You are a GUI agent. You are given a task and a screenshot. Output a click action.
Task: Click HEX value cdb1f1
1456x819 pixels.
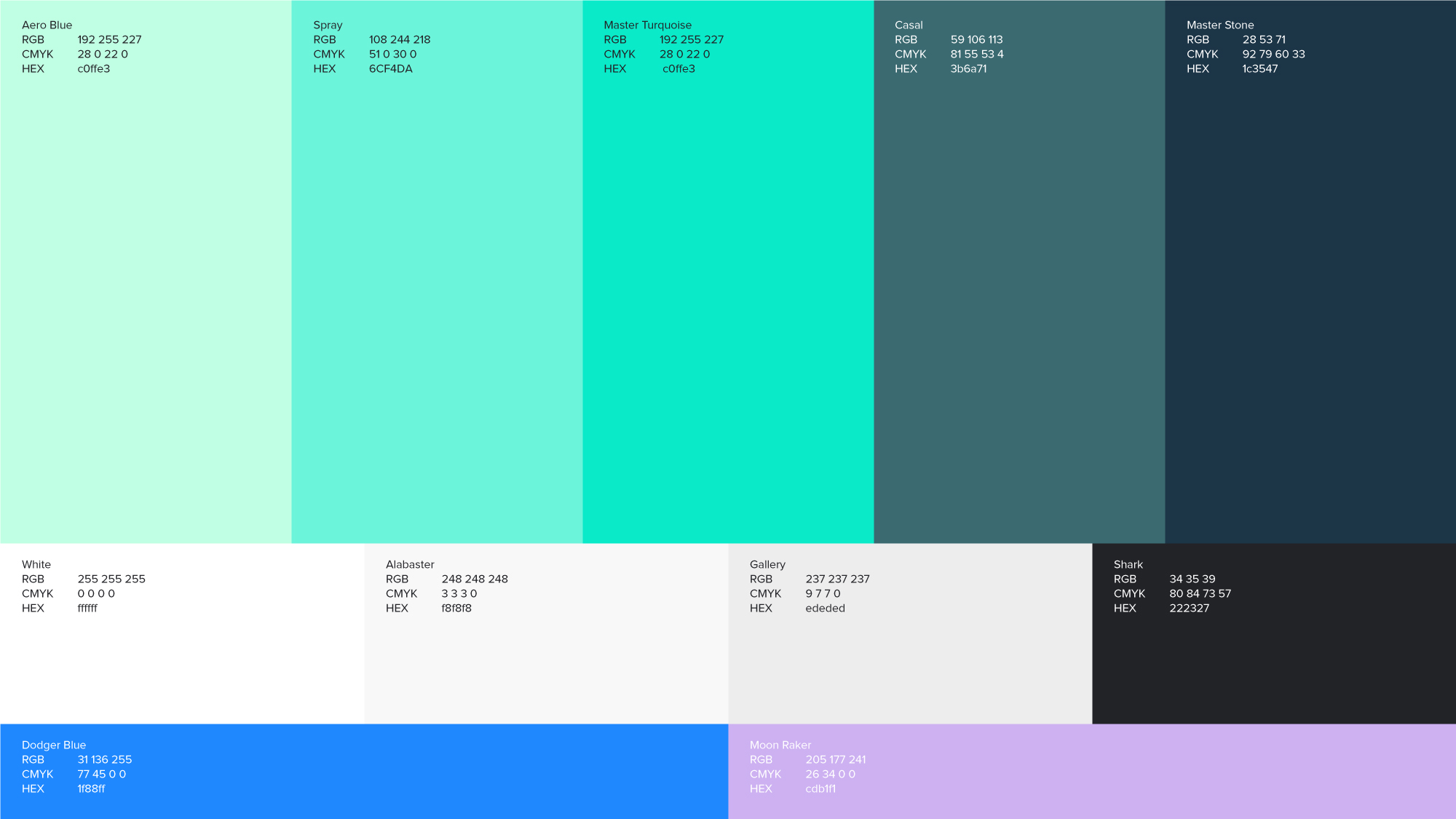tap(820, 788)
